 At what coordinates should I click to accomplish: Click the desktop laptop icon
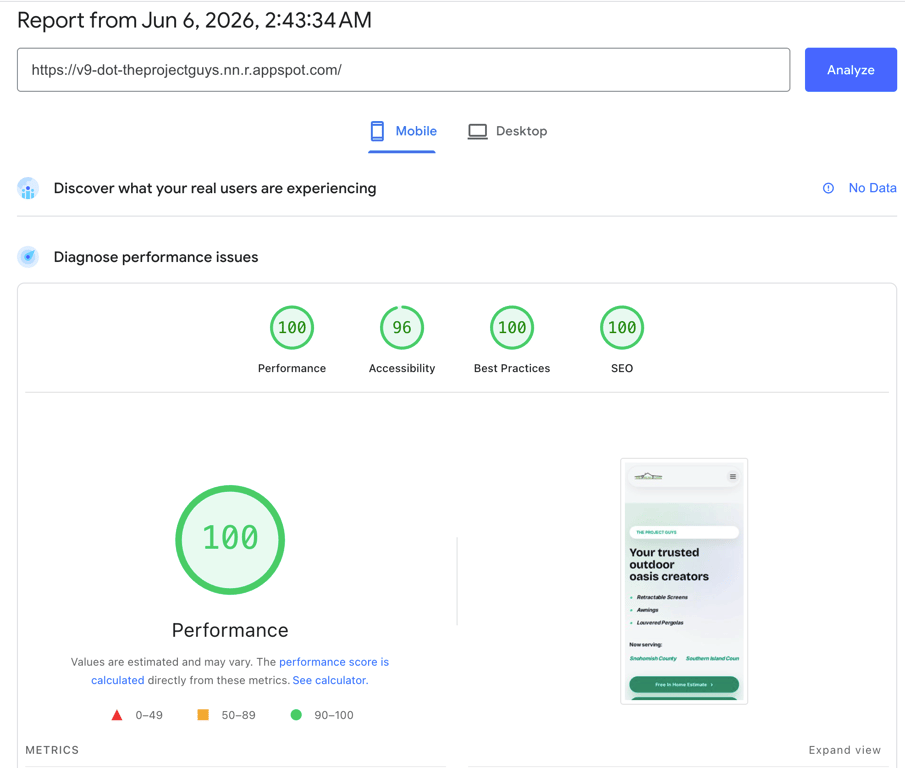click(x=477, y=132)
